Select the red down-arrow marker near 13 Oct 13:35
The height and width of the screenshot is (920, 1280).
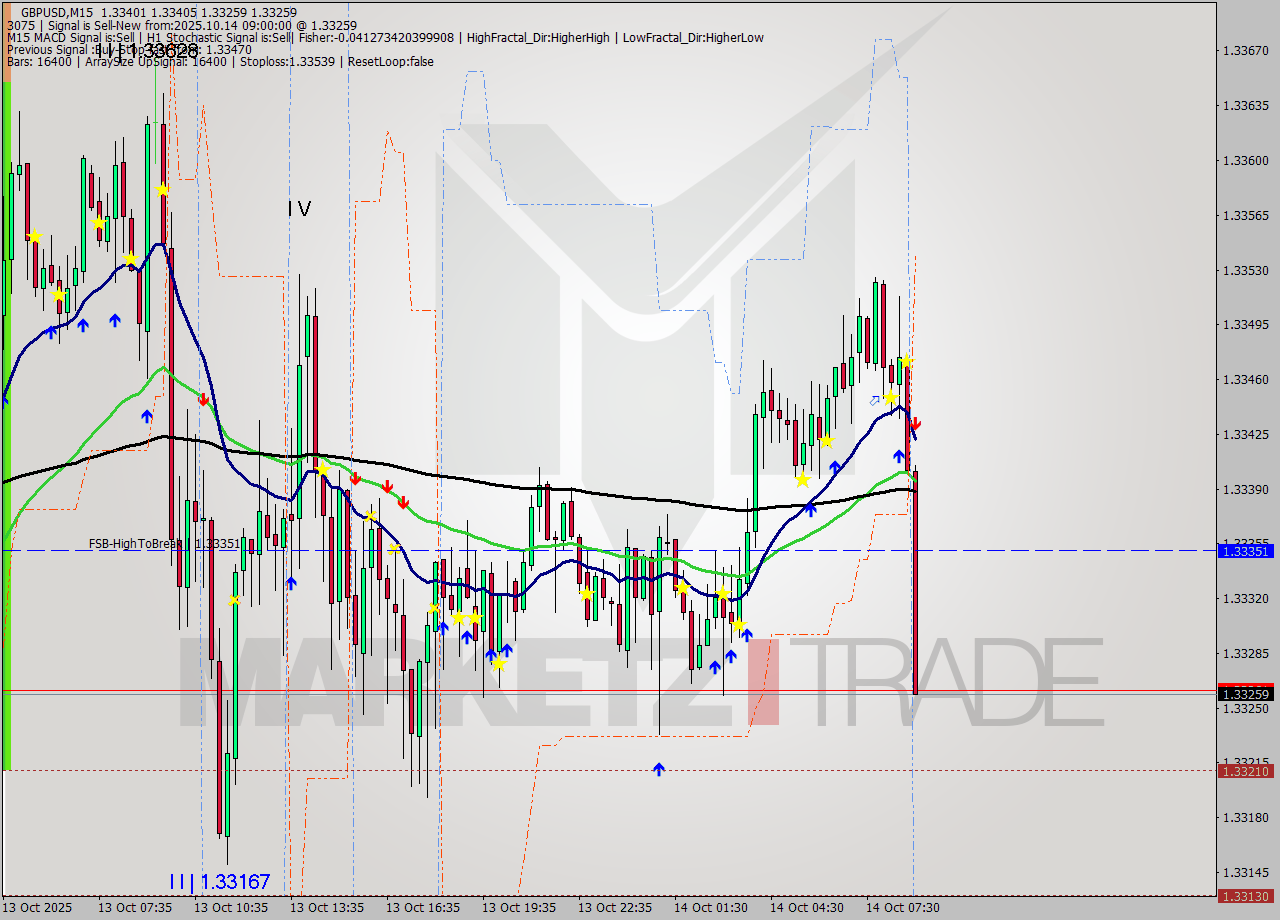pyautogui.click(x=356, y=478)
